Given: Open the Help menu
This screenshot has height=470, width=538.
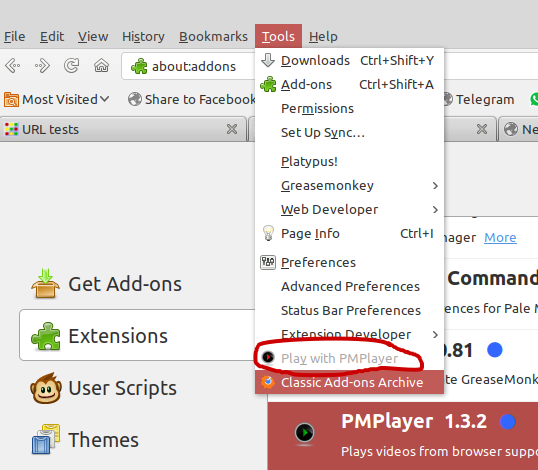Looking at the screenshot, I should (323, 36).
